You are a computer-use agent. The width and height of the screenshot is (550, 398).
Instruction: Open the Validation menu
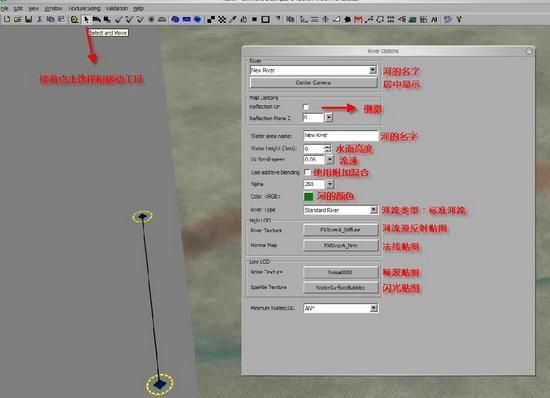116,8
